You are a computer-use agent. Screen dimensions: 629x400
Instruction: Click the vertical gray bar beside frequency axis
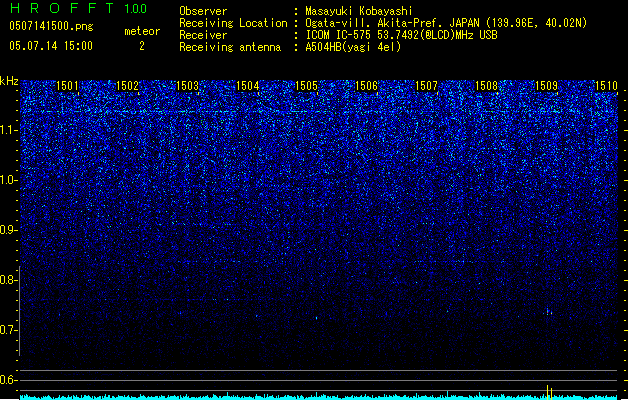click(19, 311)
